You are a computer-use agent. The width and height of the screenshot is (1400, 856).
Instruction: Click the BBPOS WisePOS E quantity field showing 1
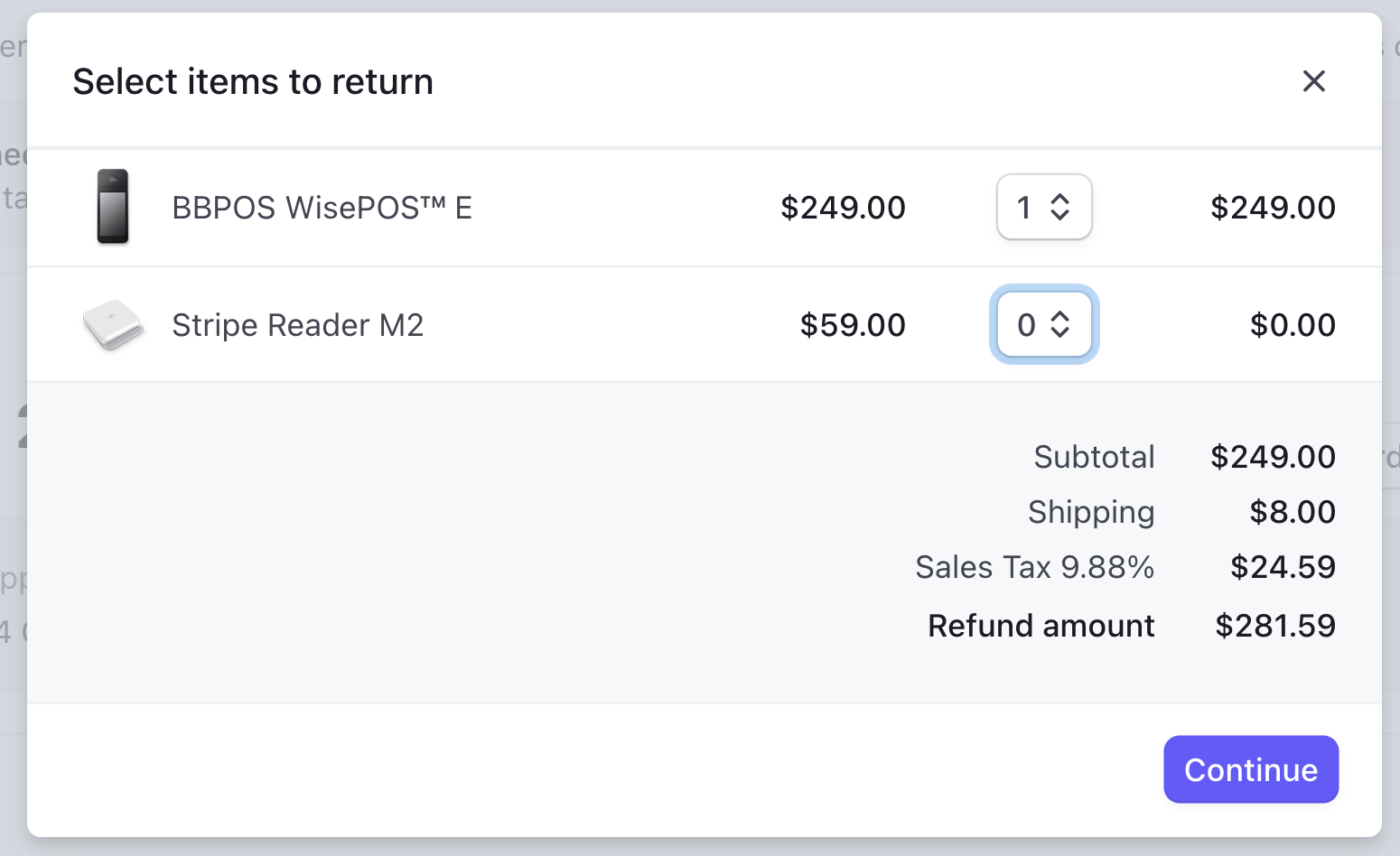click(x=1044, y=207)
